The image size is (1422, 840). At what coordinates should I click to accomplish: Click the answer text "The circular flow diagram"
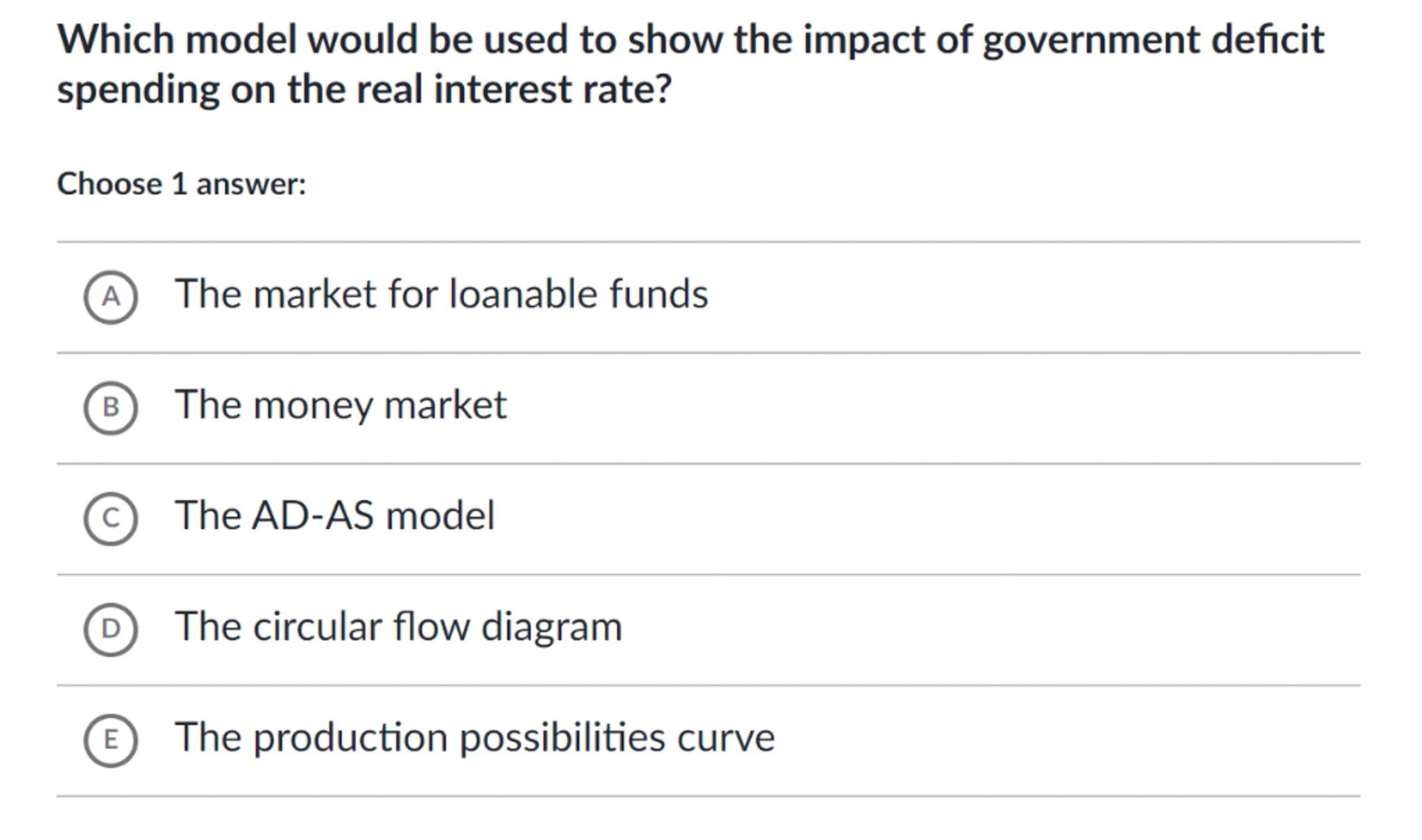pos(398,627)
